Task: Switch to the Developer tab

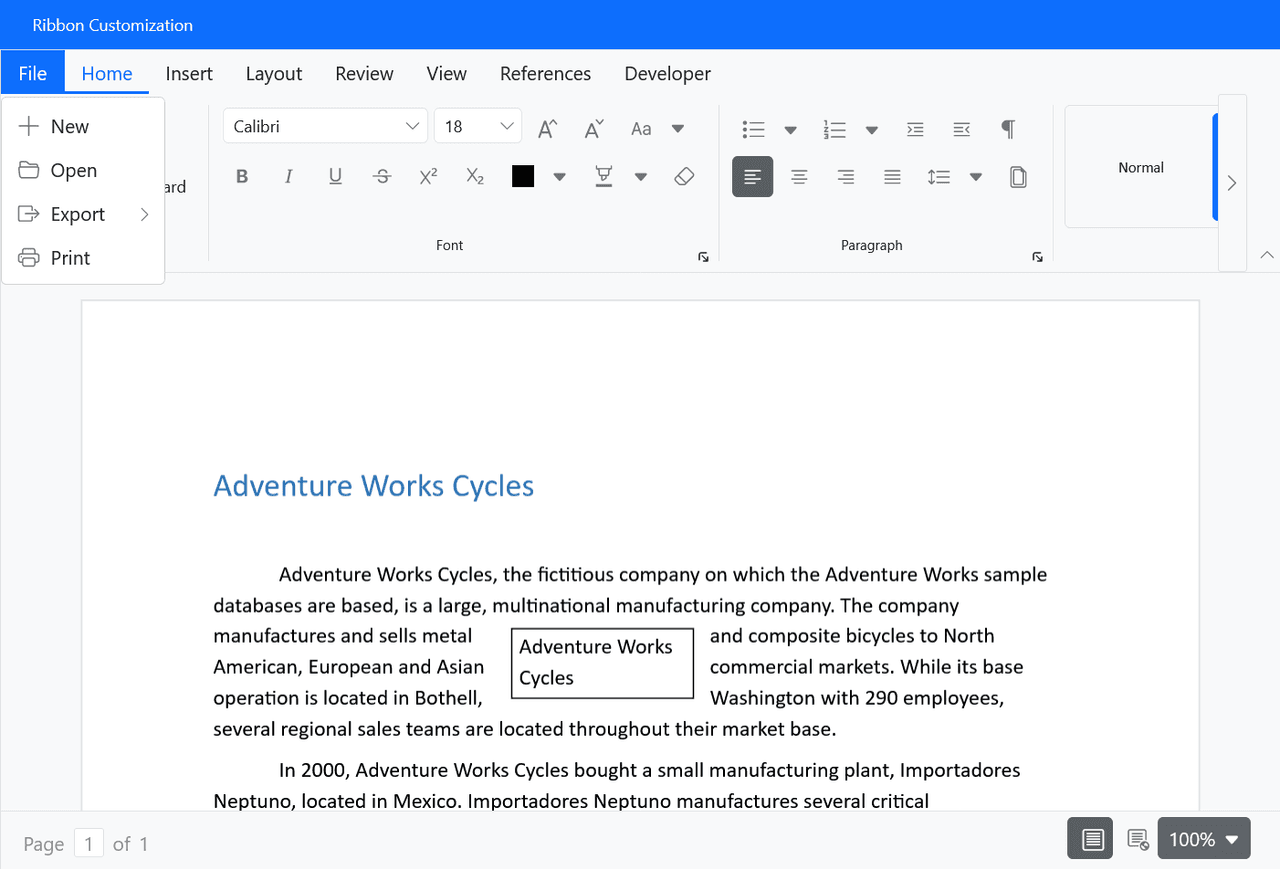Action: (x=667, y=73)
